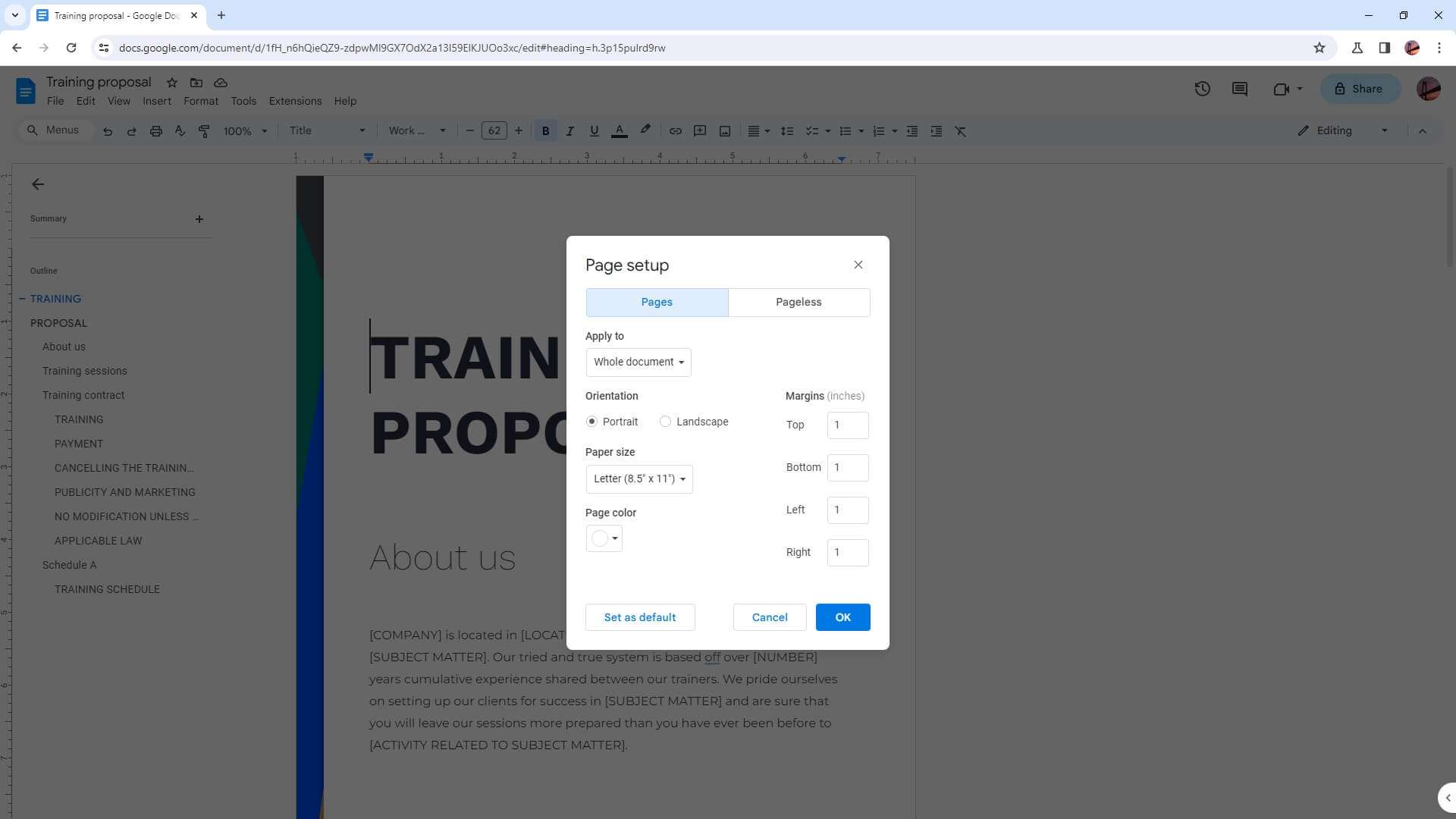The height and width of the screenshot is (819, 1456).
Task: Open checklist options dropdown arrow
Action: [827, 131]
